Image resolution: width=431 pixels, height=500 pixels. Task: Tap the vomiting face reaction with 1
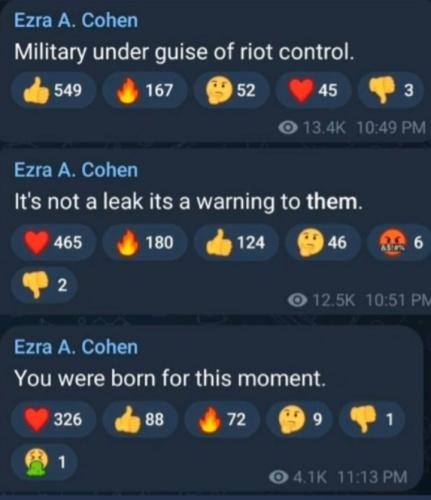44,462
